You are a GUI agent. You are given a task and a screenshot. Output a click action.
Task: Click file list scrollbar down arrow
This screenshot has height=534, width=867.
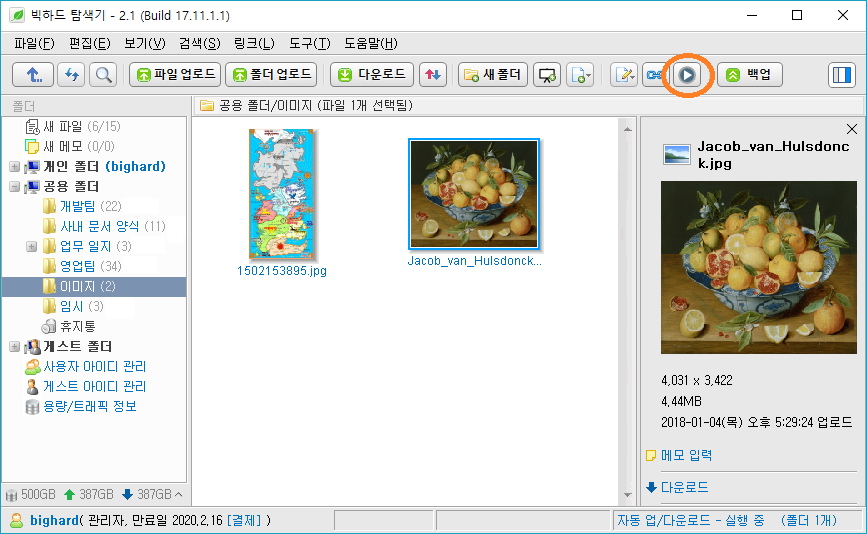pos(628,495)
